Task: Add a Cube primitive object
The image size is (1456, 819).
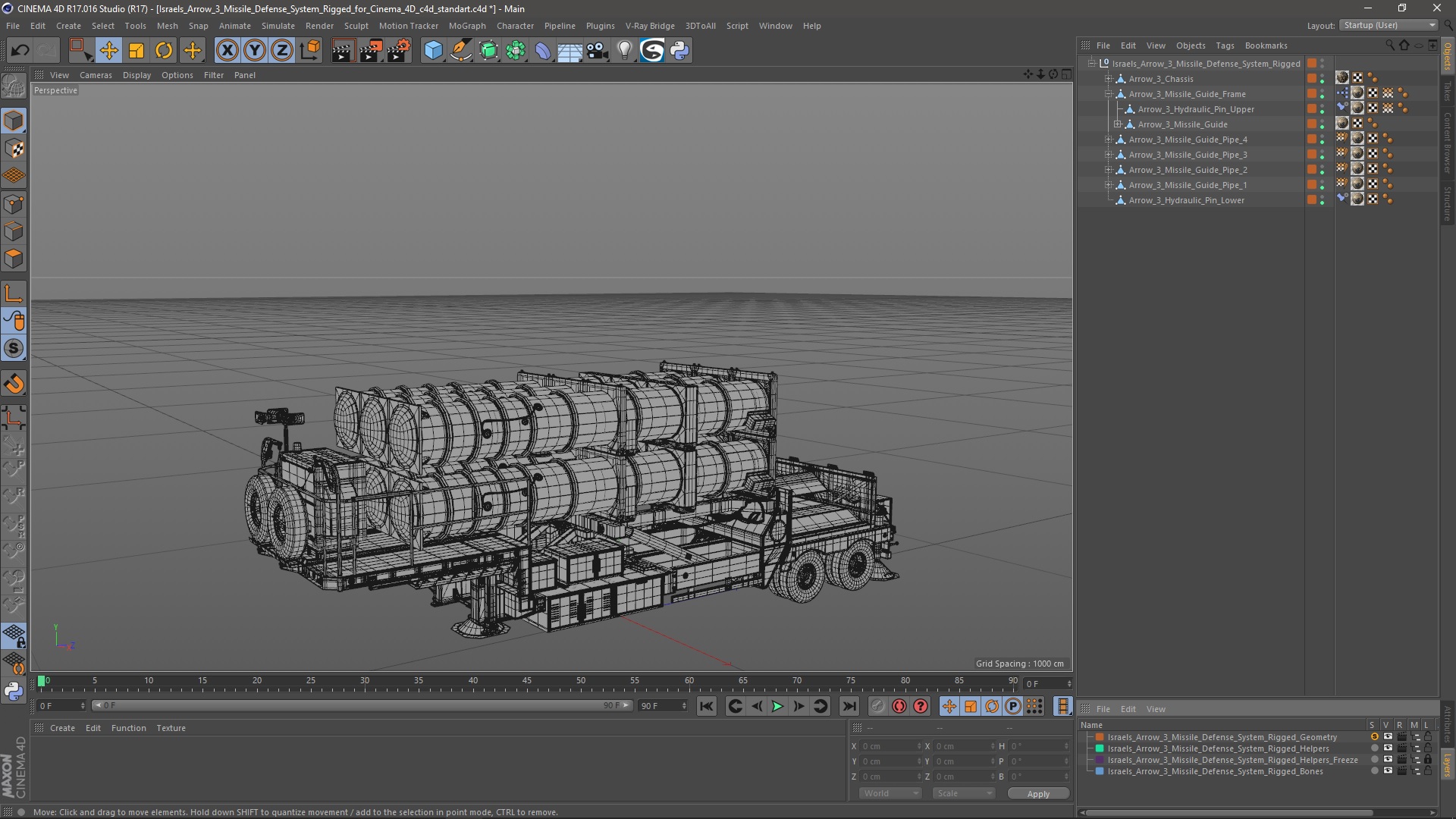Action: [433, 51]
